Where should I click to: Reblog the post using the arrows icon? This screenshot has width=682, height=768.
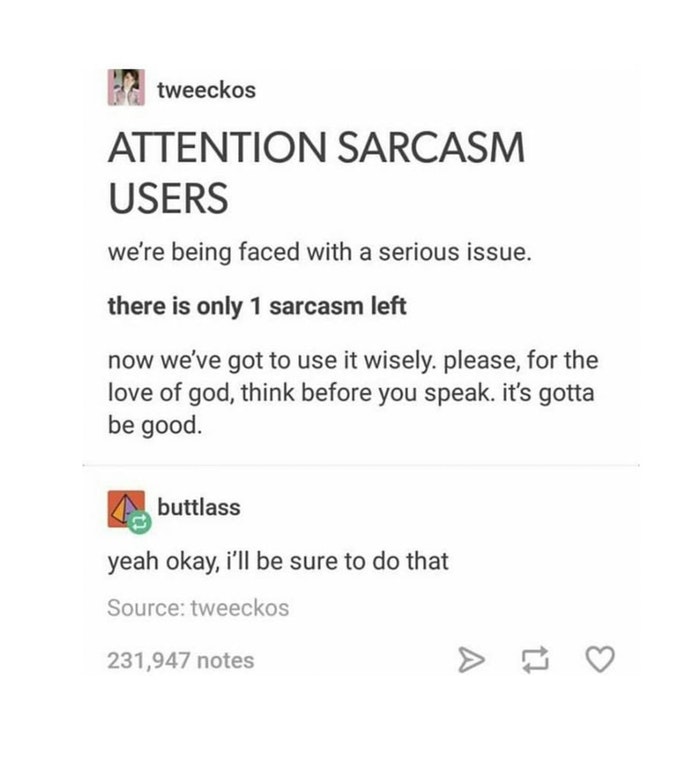(x=535, y=659)
